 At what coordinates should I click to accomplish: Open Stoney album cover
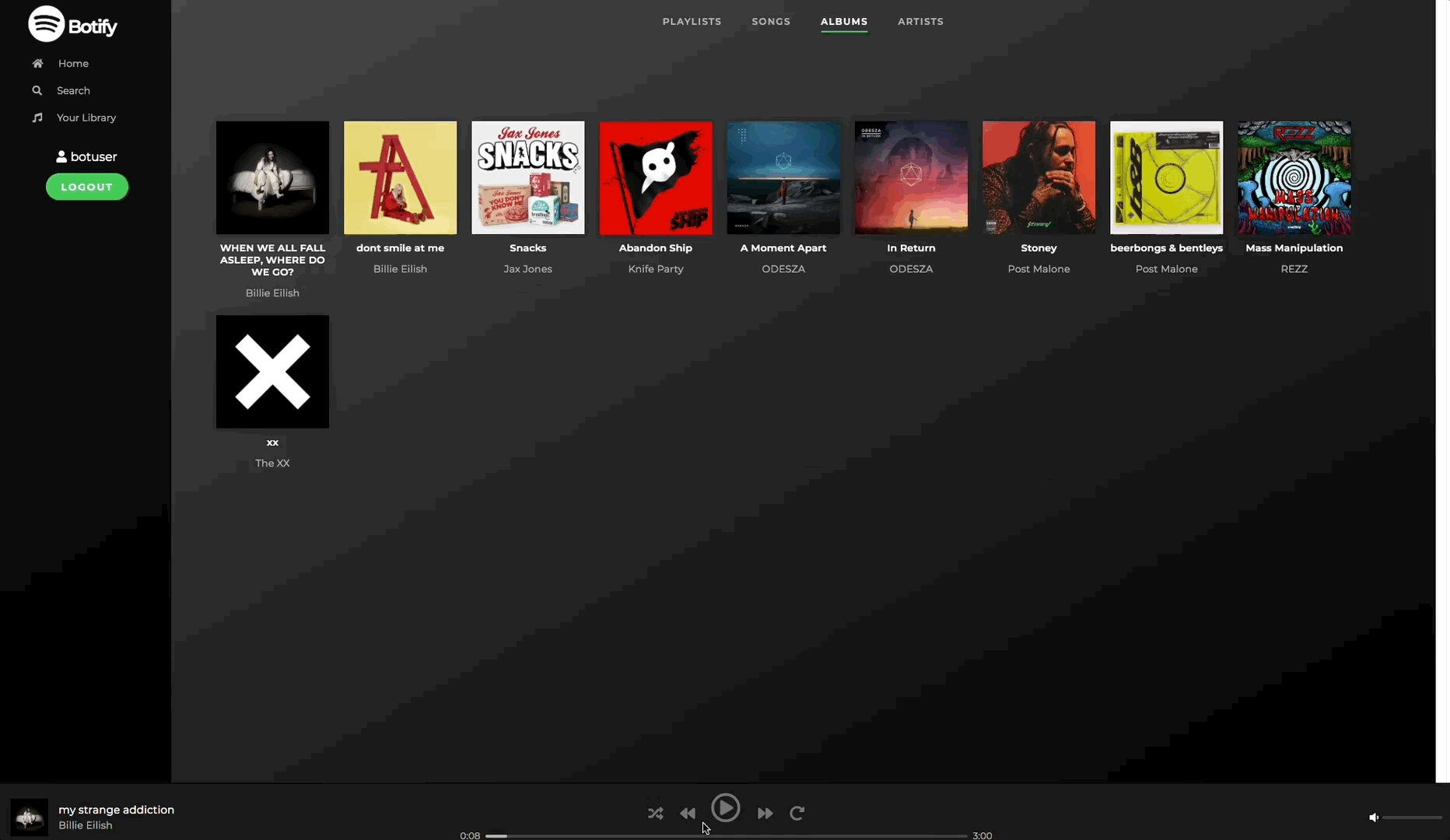1038,177
